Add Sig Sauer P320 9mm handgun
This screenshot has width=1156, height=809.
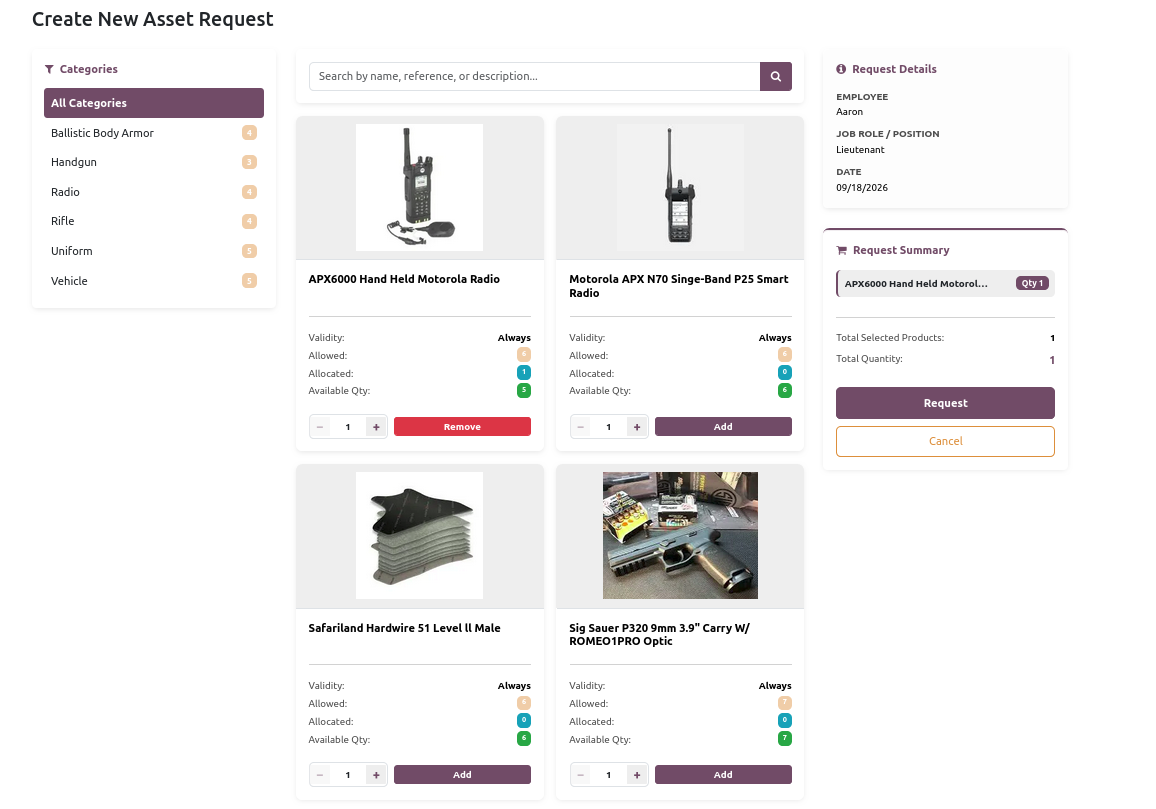(x=723, y=775)
